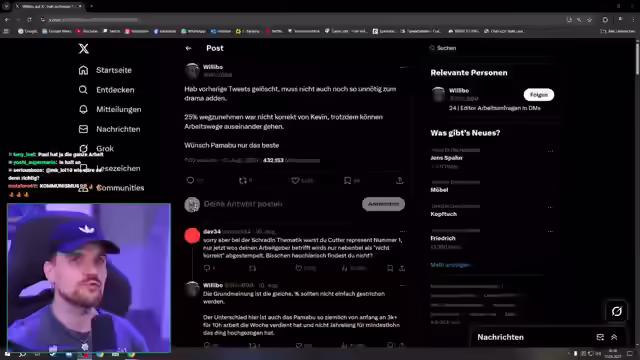This screenshot has width=640, height=360.
Task: Open Windows Start menu
Action: [7, 354]
